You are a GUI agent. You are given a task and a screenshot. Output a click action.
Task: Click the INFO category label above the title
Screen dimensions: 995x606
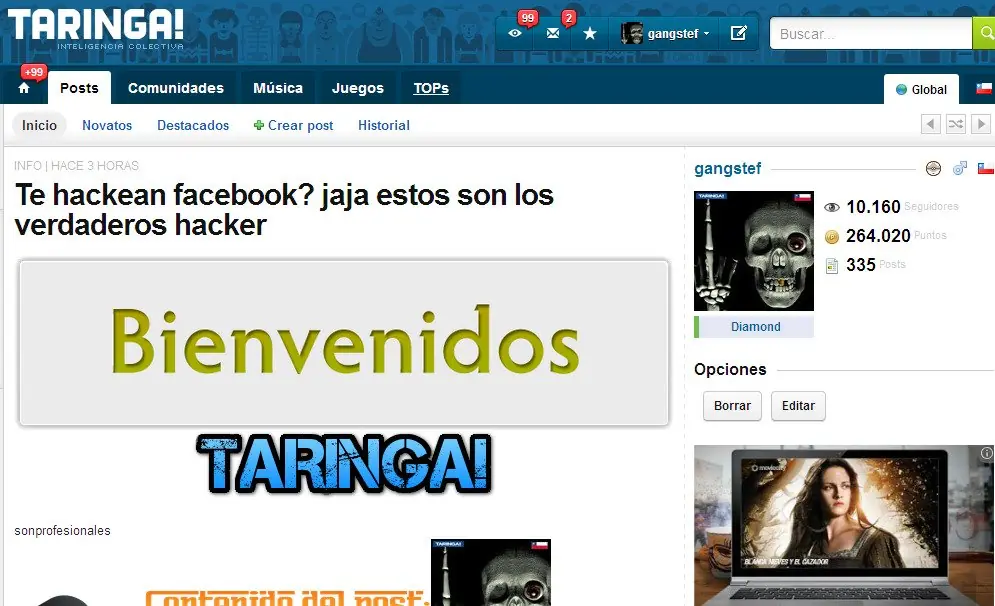pos(28,166)
